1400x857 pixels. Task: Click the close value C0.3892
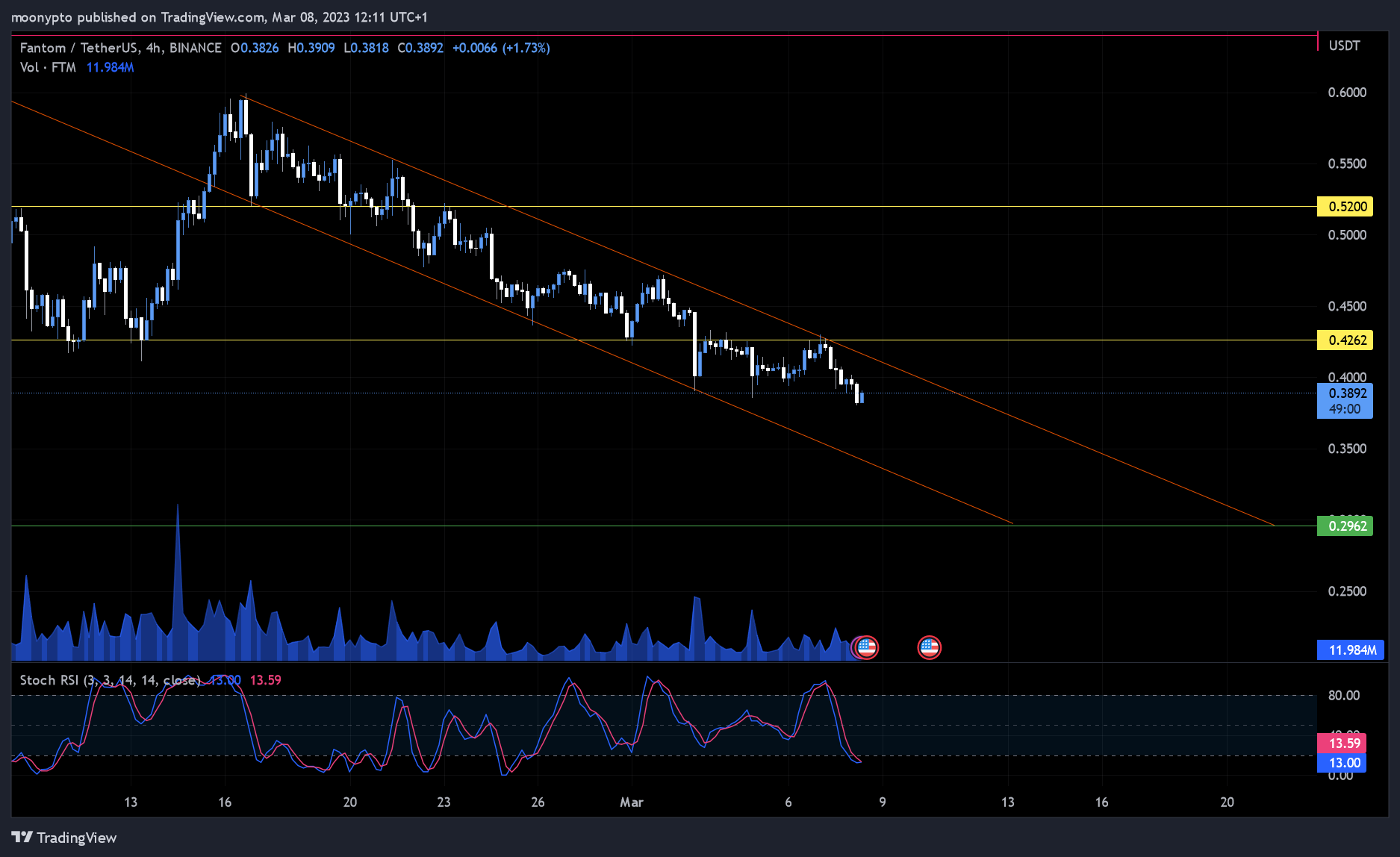pos(420,48)
